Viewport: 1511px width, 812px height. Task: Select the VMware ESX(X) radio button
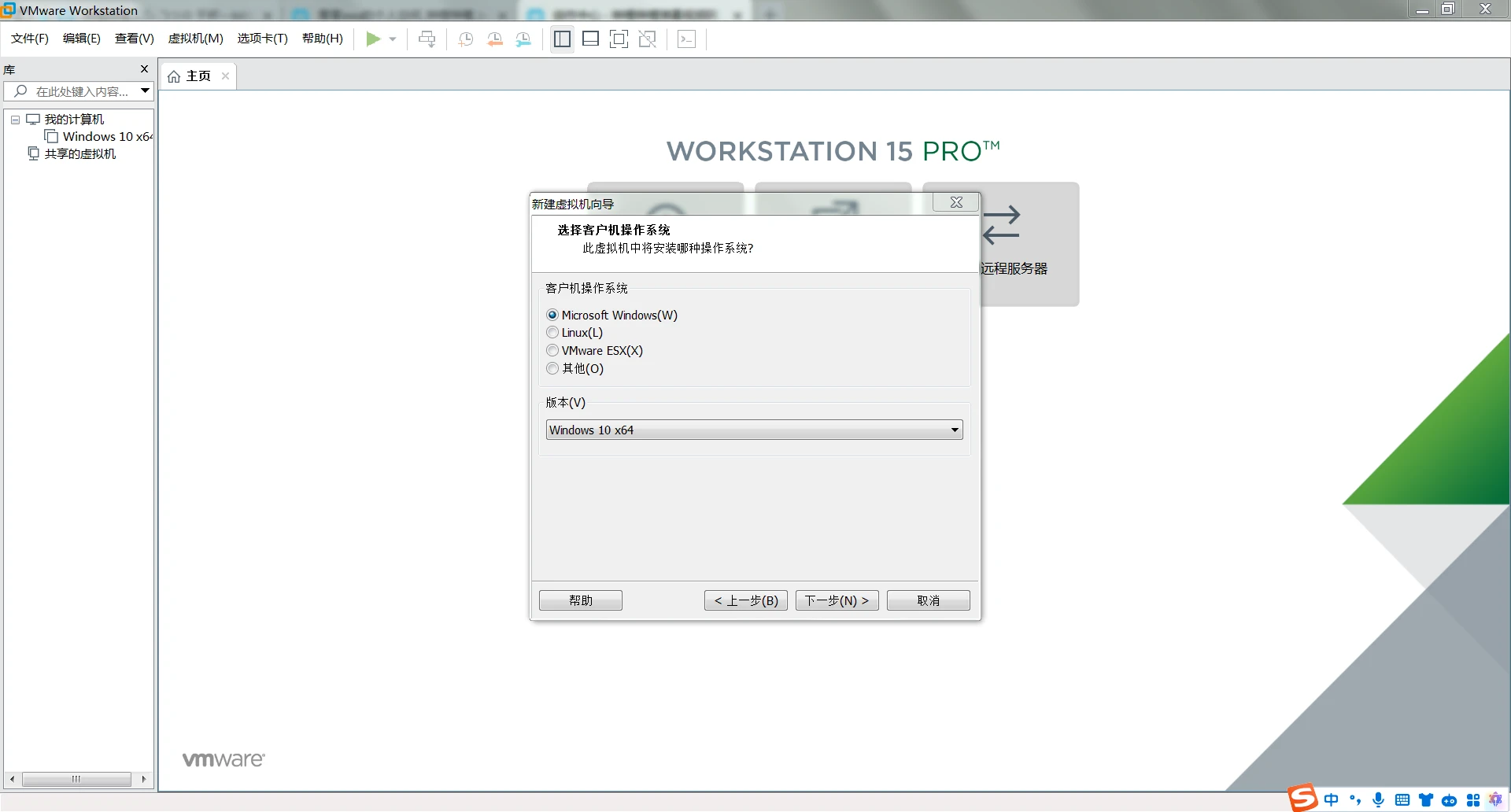coord(552,351)
